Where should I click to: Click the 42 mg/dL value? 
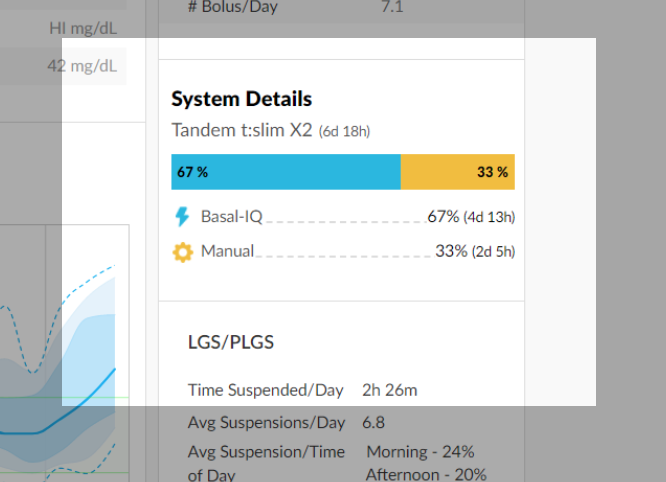82,66
